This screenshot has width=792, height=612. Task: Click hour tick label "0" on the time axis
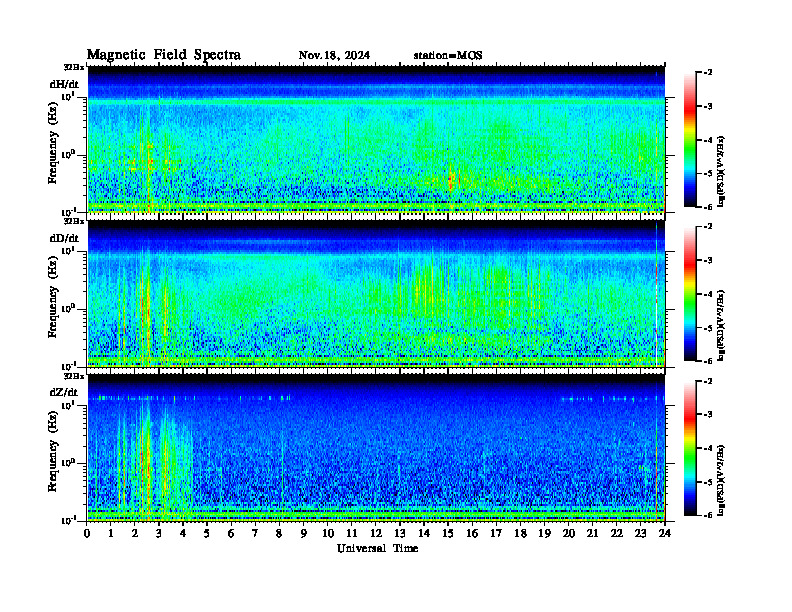[x=87, y=534]
